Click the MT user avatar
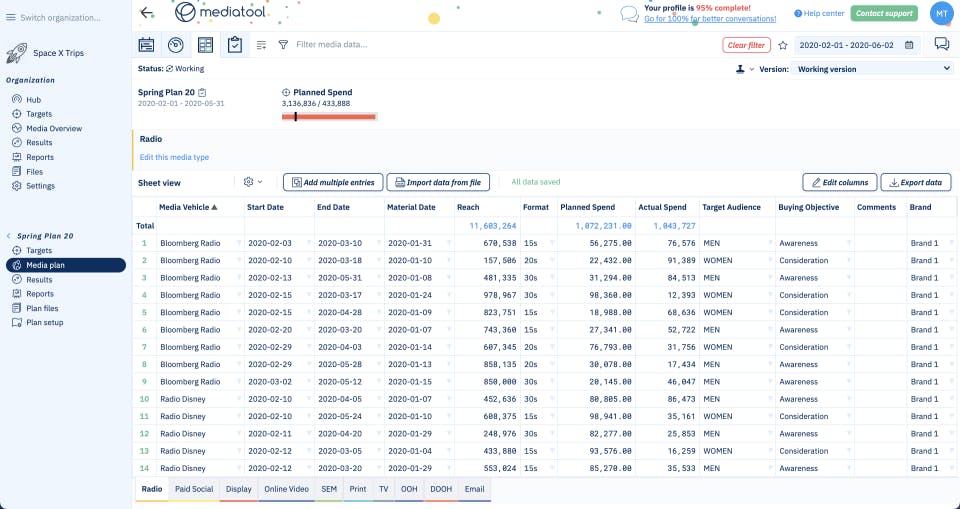 tap(941, 13)
